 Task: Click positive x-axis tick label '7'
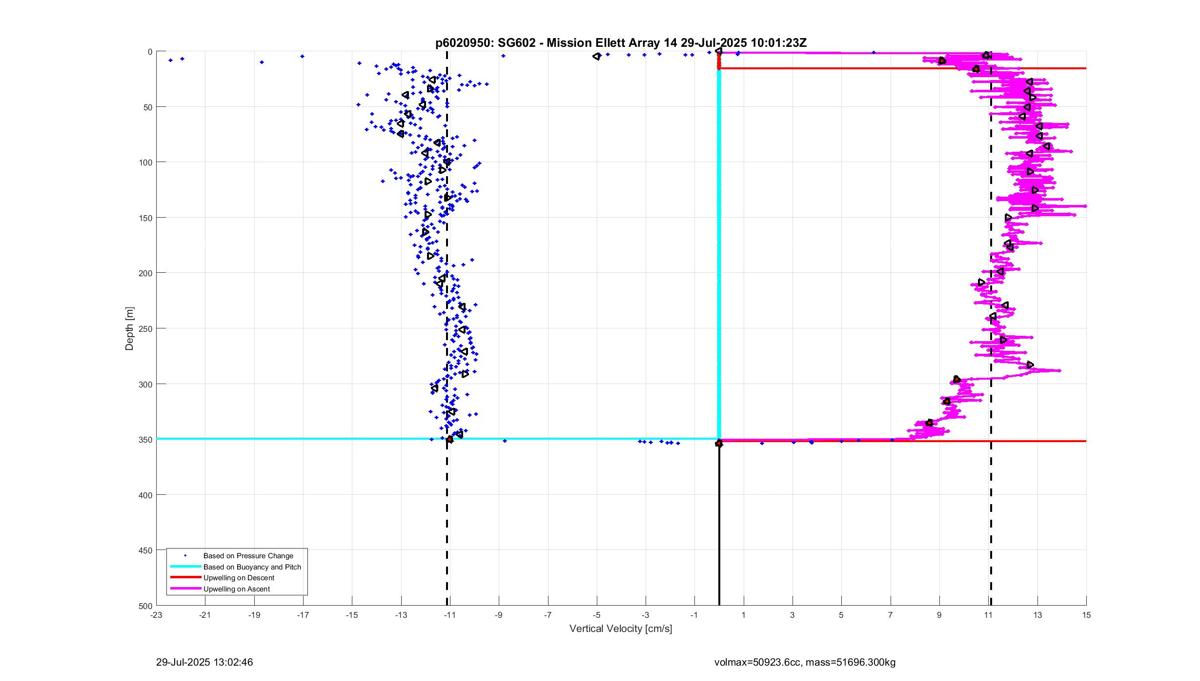pos(890,615)
